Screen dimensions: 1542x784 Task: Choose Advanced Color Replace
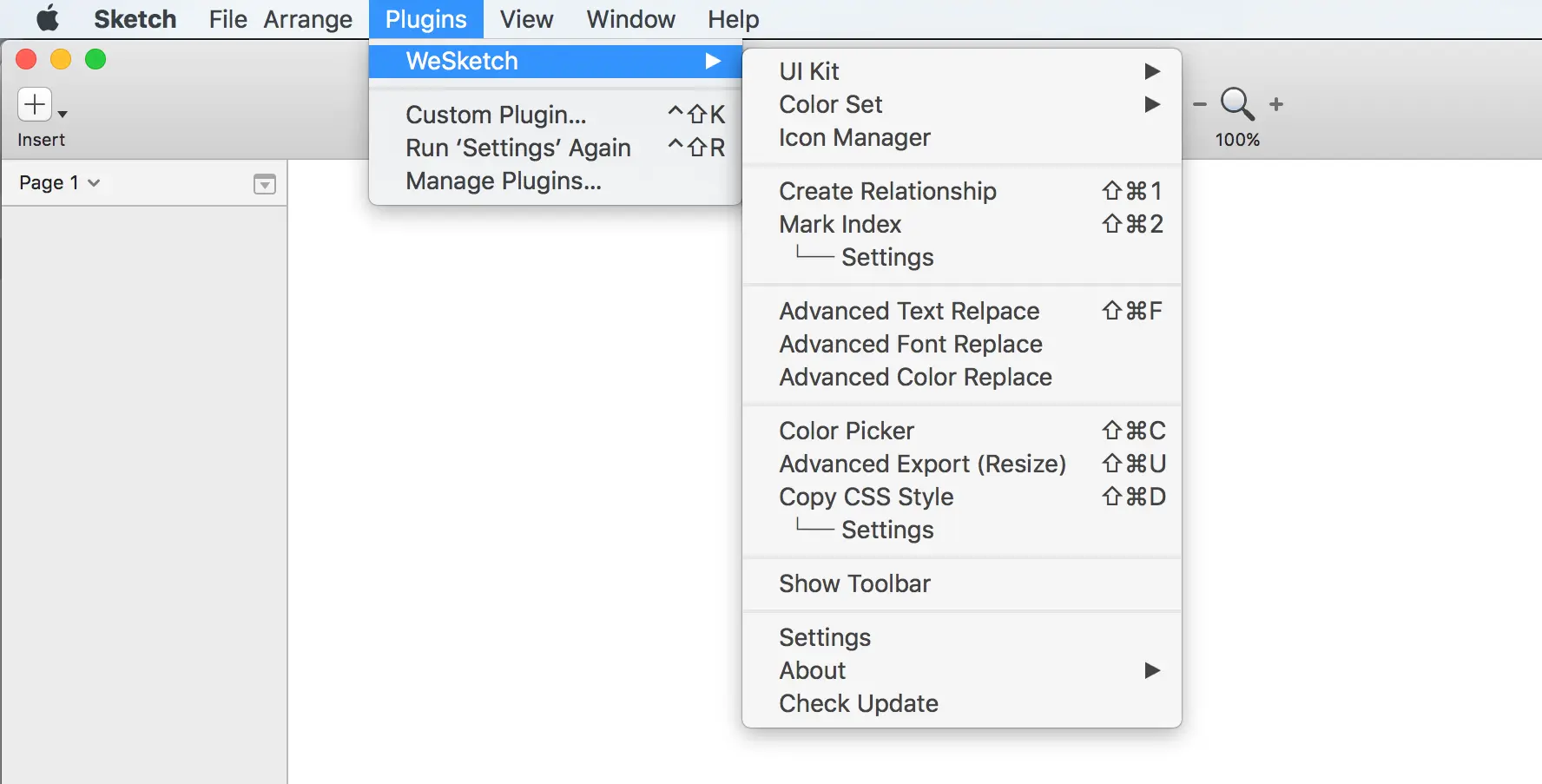(x=915, y=377)
